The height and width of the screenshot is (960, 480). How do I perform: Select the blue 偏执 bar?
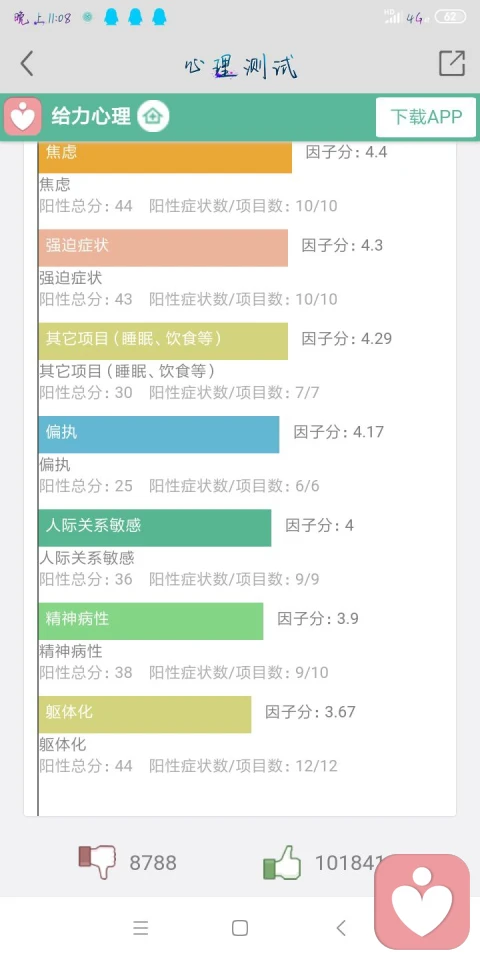point(159,435)
